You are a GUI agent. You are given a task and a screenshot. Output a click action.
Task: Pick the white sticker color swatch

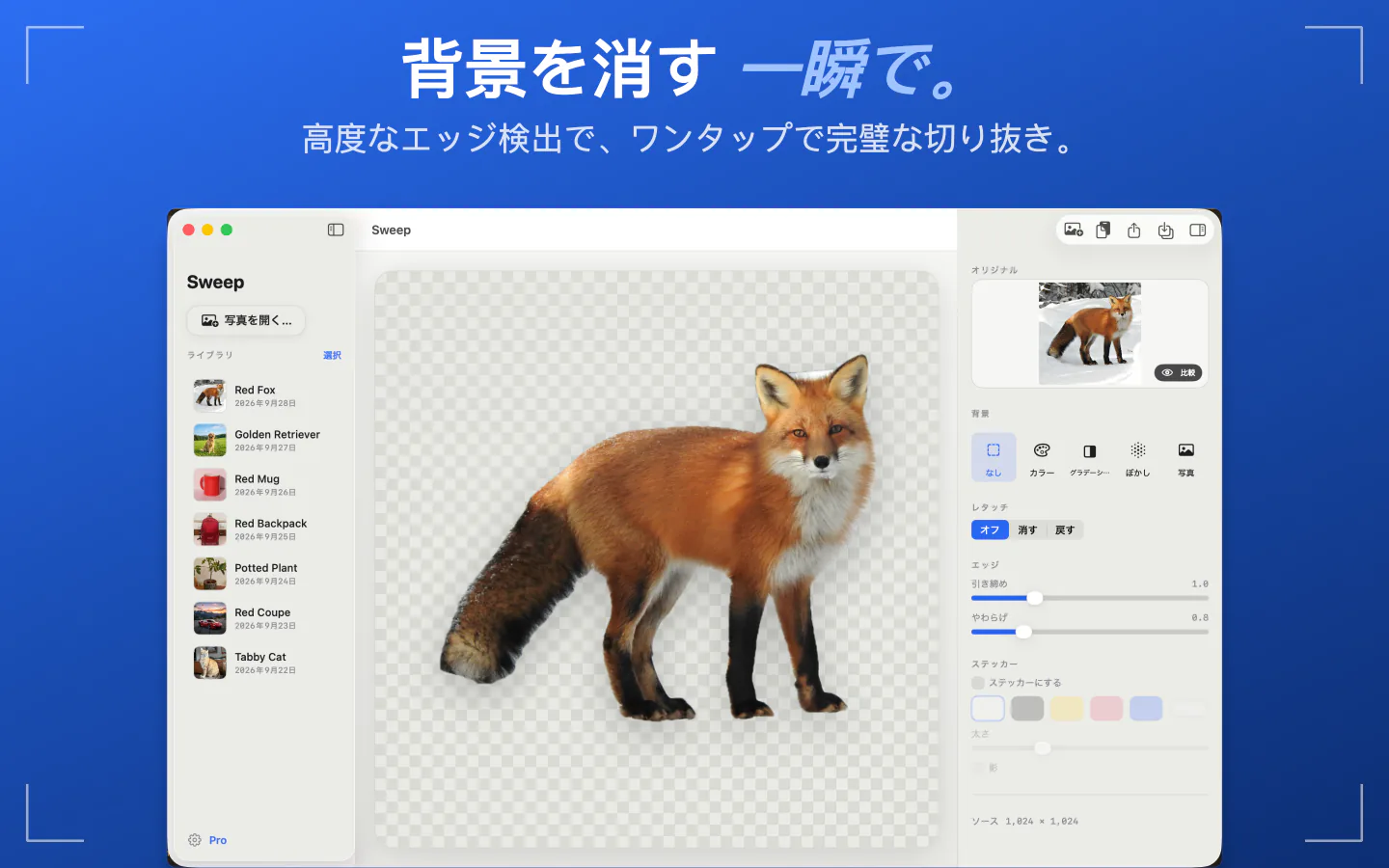988,708
